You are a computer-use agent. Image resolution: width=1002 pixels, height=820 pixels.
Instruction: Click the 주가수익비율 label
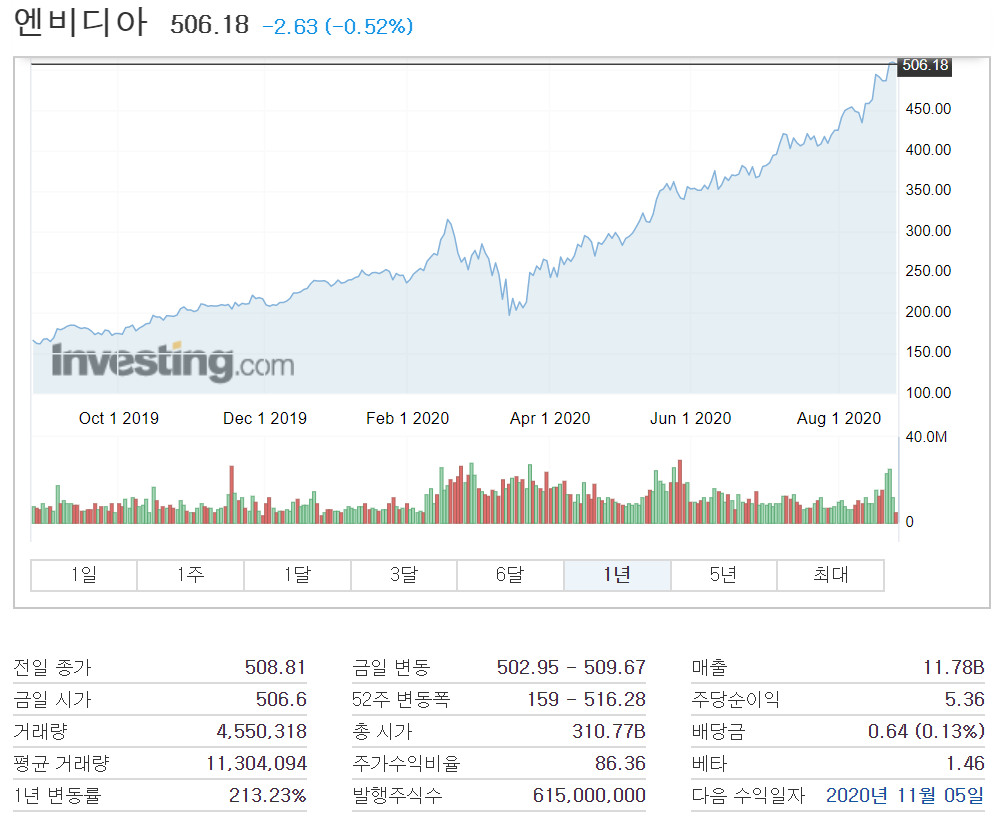[x=406, y=763]
